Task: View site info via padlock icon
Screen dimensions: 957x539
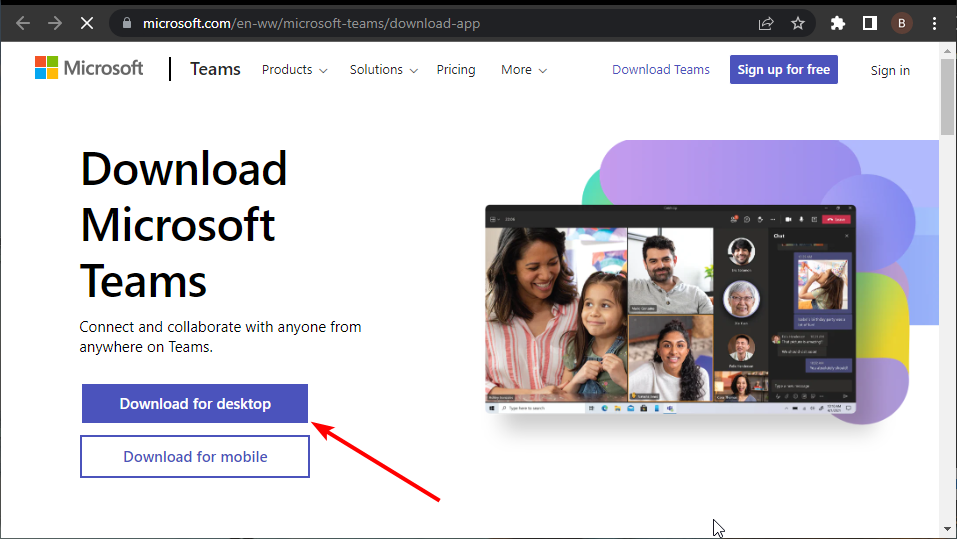Action: pos(124,23)
